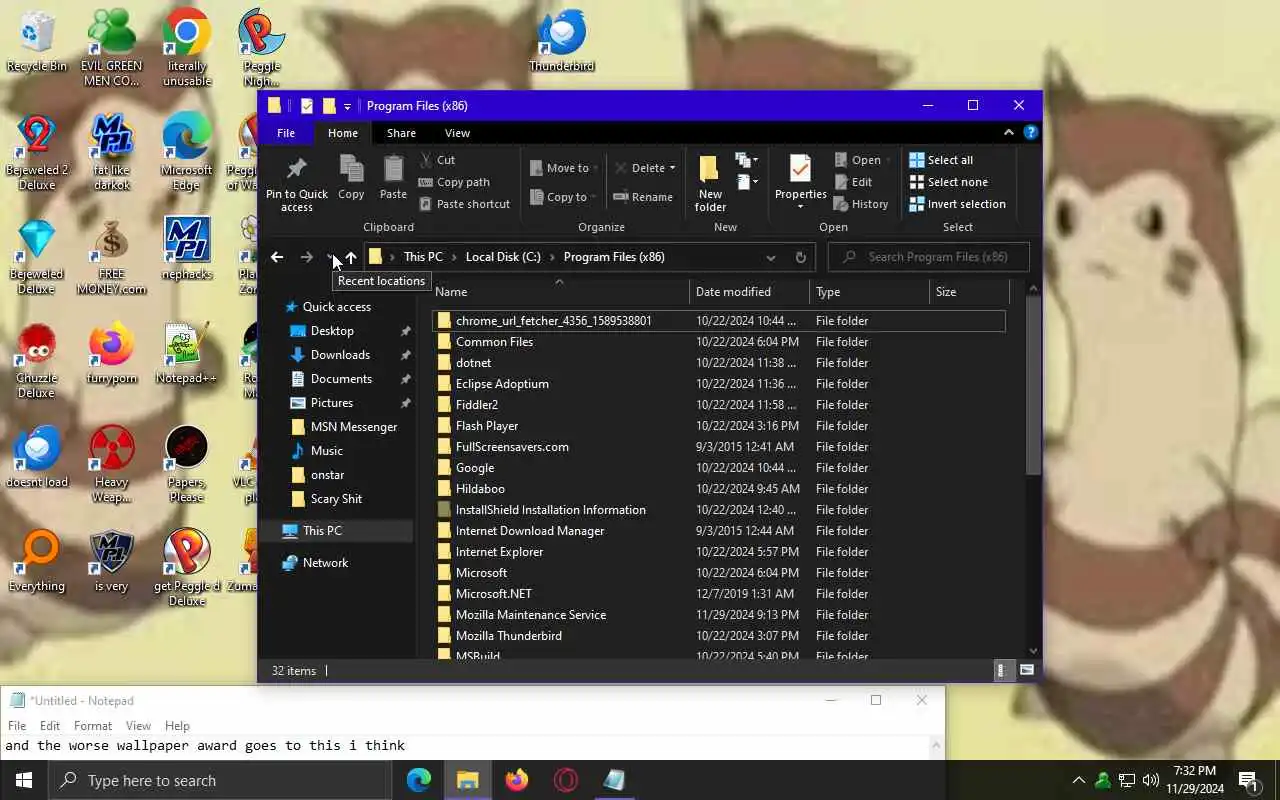This screenshot has width=1280, height=800.
Task: Select the Mozilla Thunderbird folder
Action: [719, 636]
